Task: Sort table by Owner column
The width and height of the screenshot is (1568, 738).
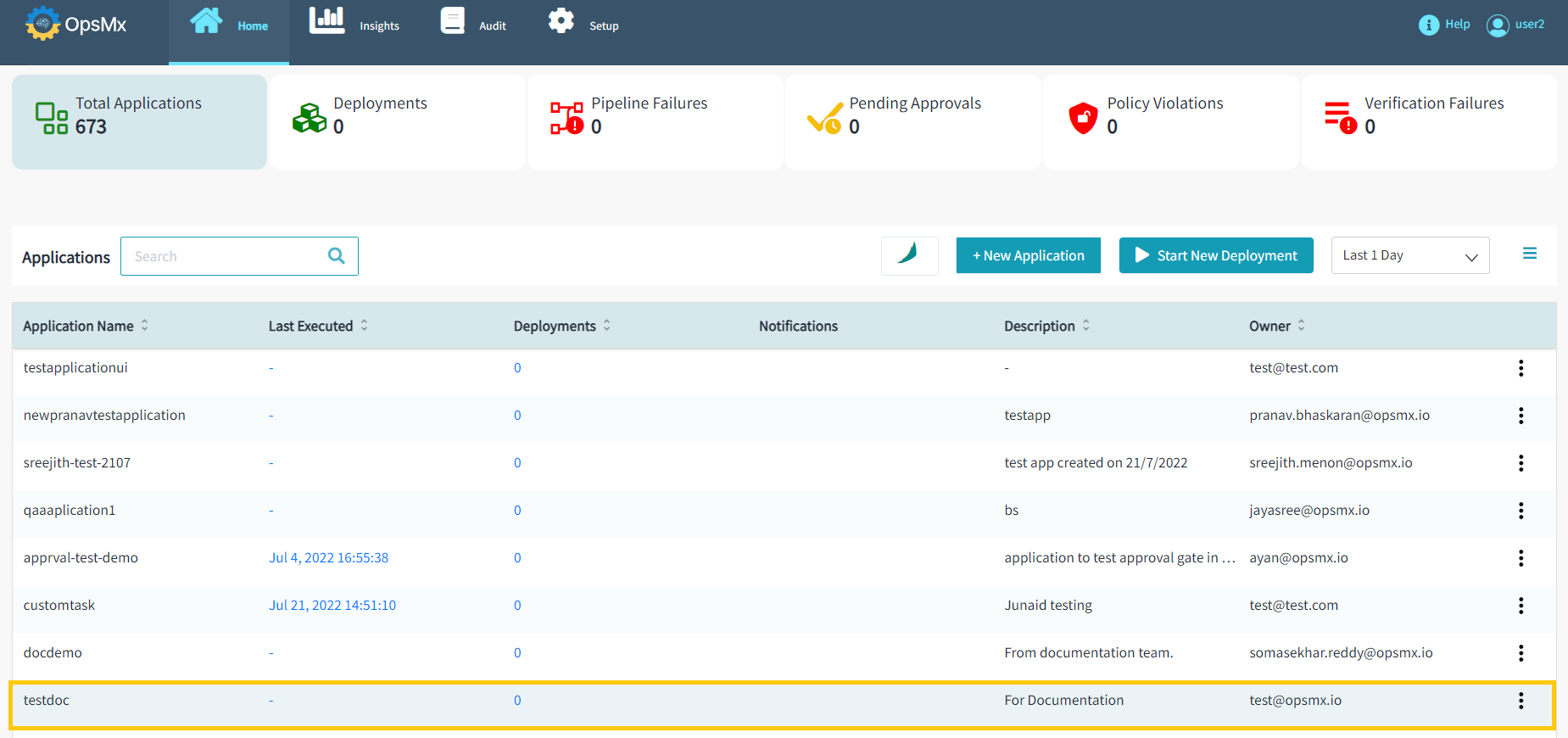Action: [1301, 326]
